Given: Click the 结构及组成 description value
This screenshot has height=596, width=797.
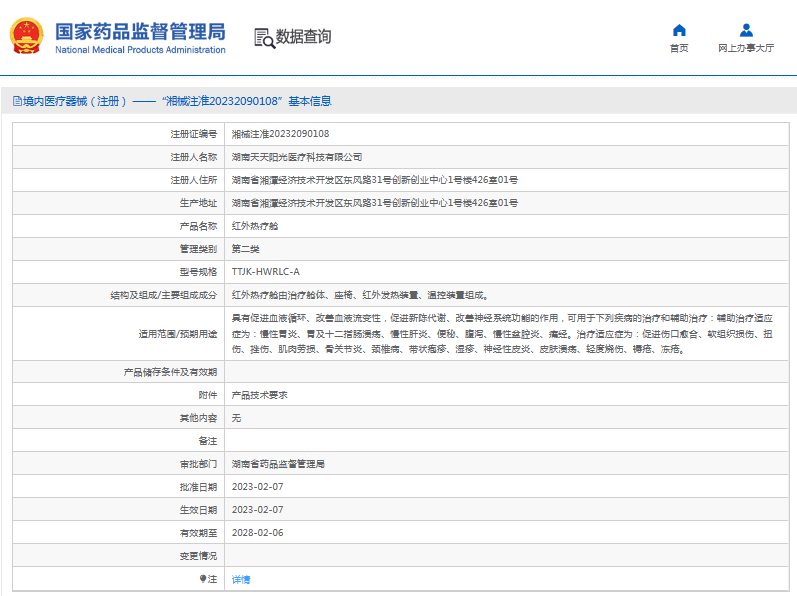Looking at the screenshot, I should 360,295.
